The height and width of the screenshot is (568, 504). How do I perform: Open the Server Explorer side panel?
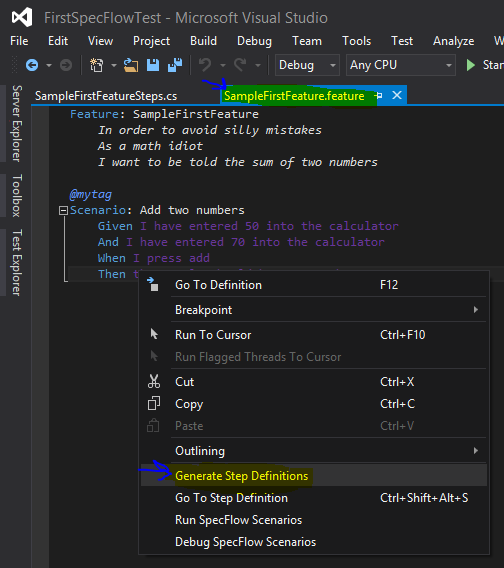17,124
